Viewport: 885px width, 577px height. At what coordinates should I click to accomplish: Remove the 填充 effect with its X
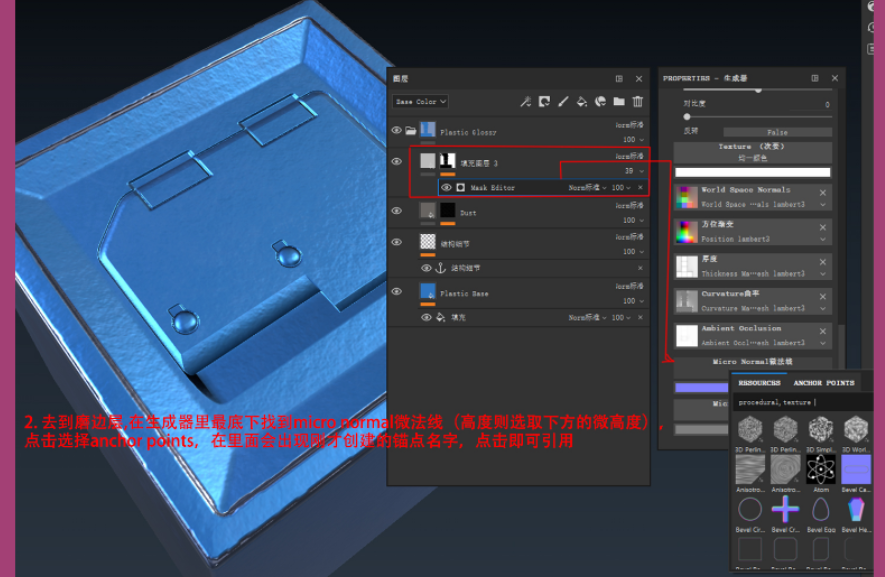[640, 317]
